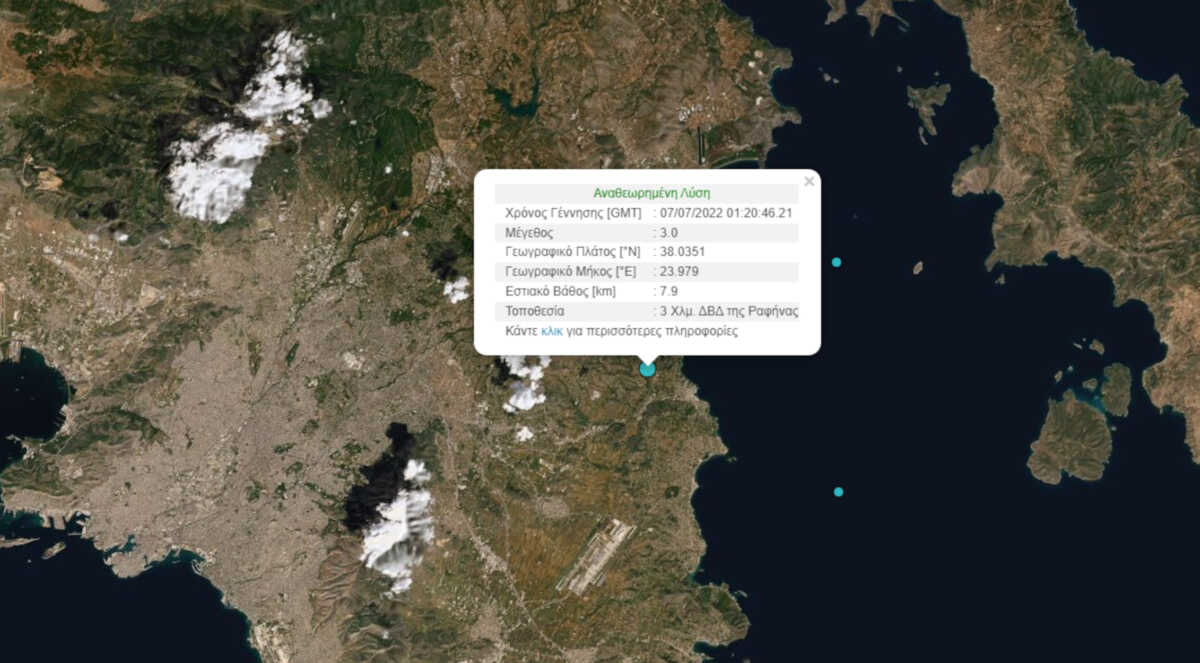Click the 'Τοποθεσία' label

535,311
